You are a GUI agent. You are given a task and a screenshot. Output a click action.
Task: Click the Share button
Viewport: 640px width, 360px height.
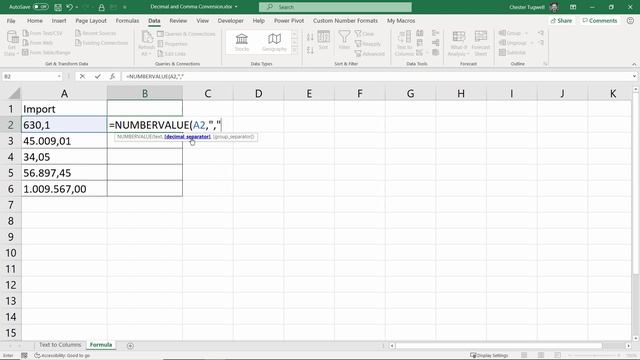pyautogui.click(x=561, y=20)
